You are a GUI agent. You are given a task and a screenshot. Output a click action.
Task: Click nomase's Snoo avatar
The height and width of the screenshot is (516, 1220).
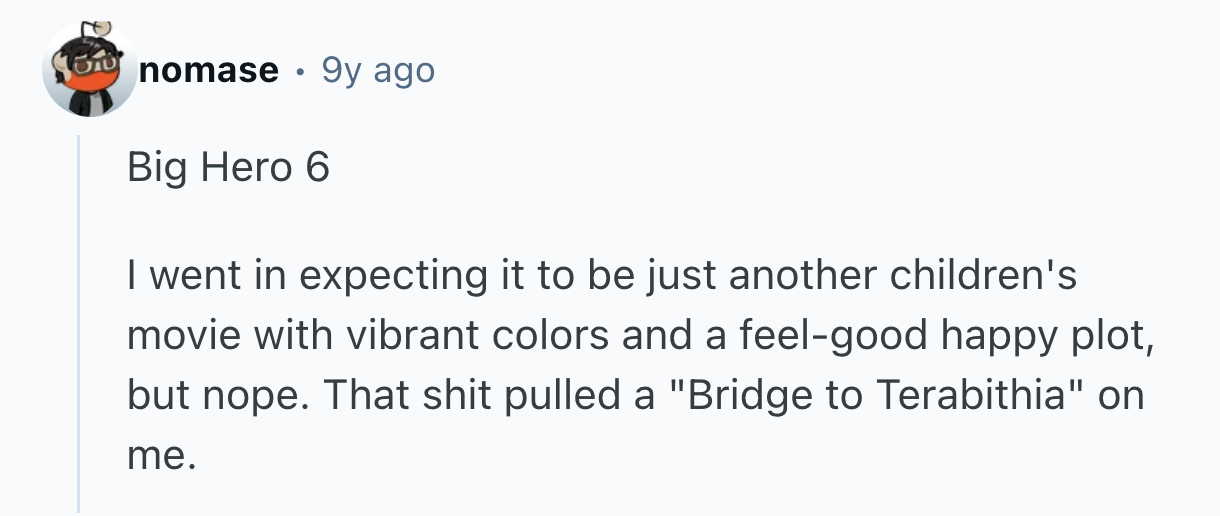90,70
